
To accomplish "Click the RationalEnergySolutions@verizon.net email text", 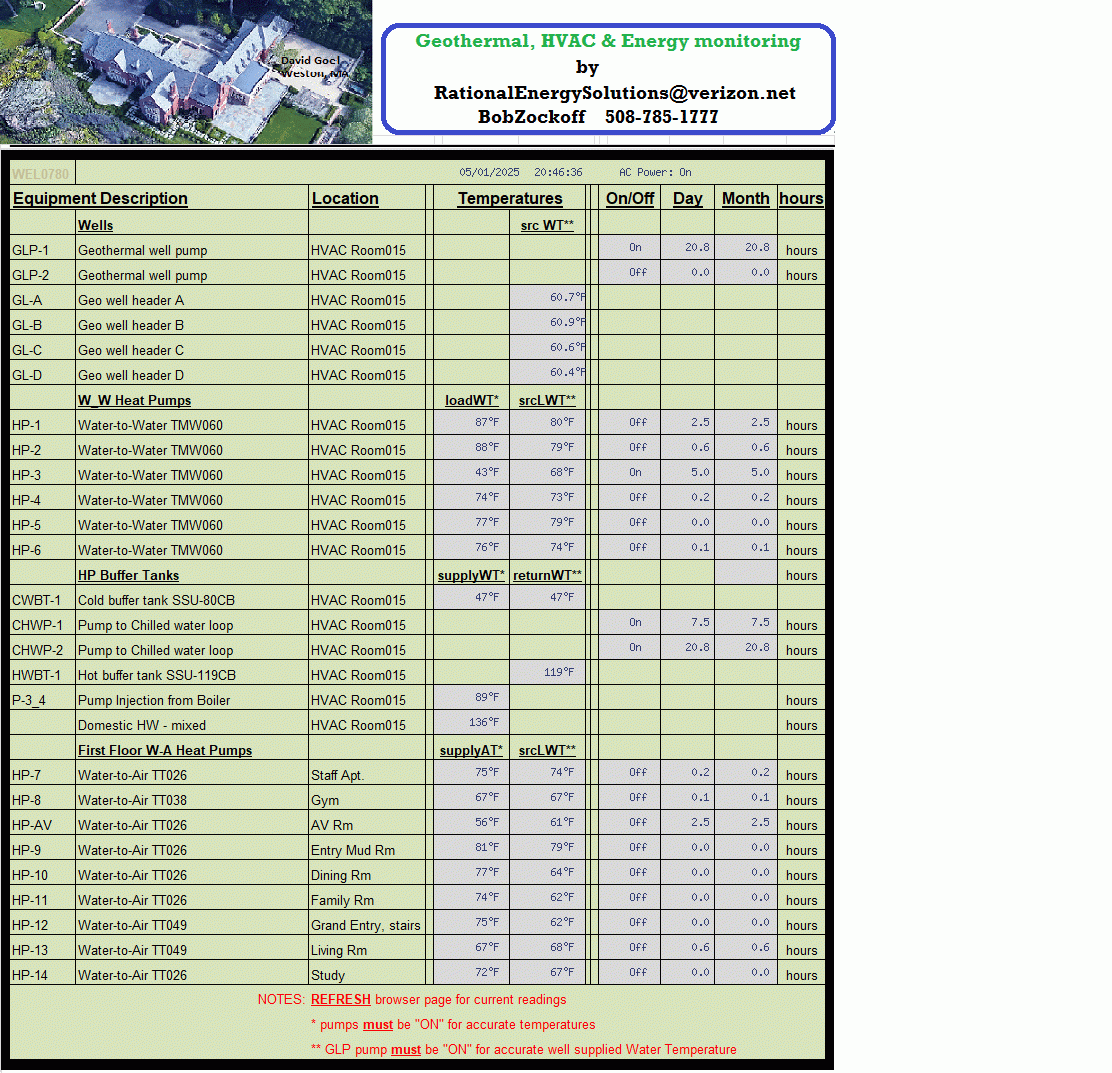I will (615, 93).
